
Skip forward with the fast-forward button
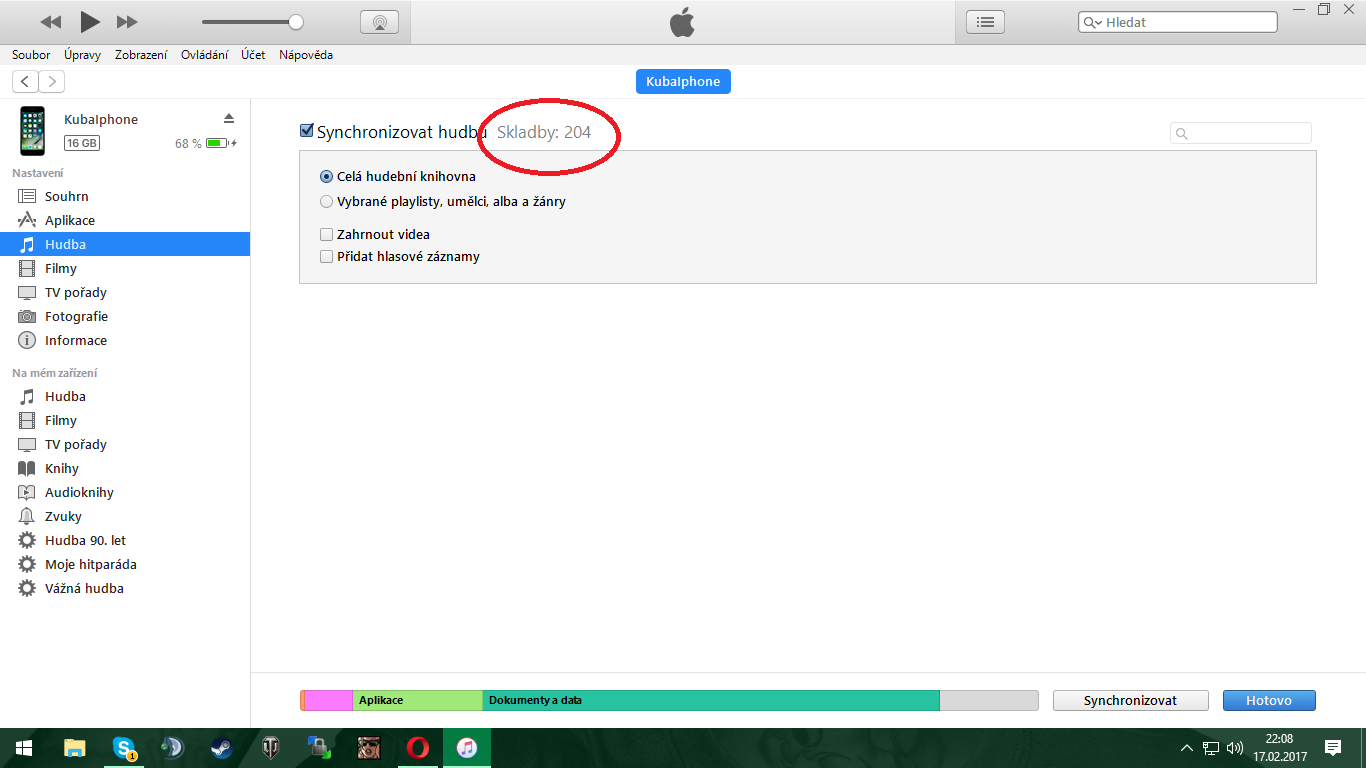tap(127, 22)
